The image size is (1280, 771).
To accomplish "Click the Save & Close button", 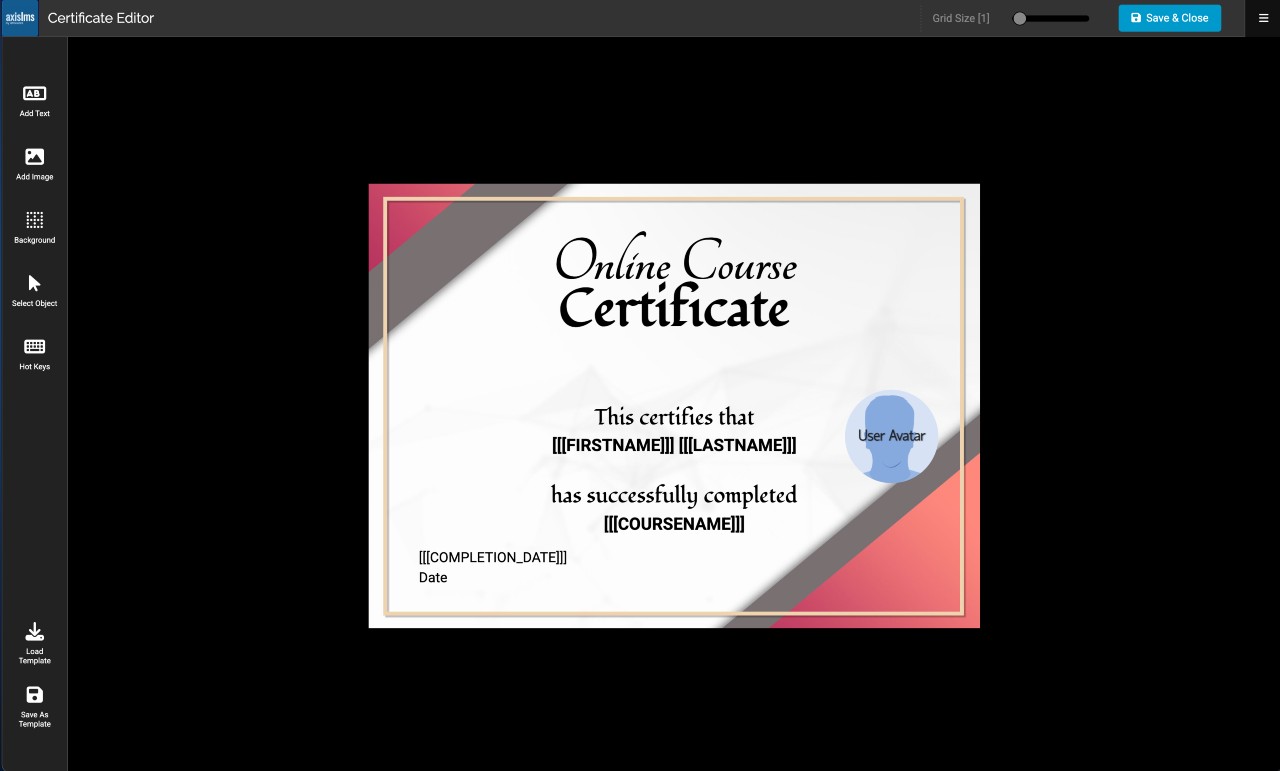I will (x=1169, y=18).
